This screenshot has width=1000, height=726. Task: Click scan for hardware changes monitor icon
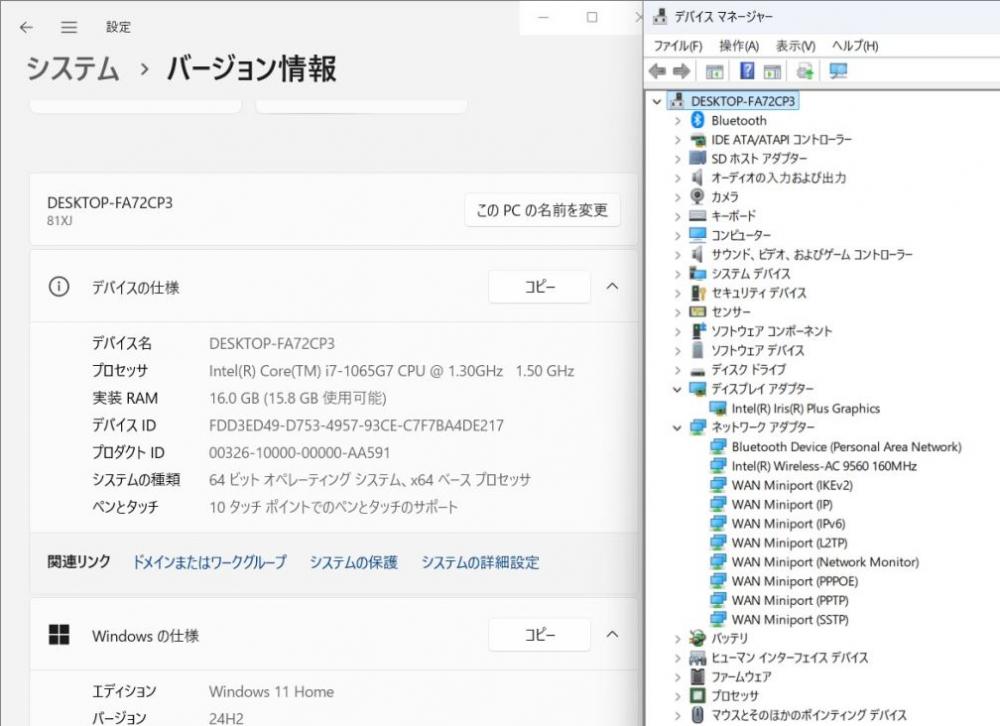[x=838, y=71]
